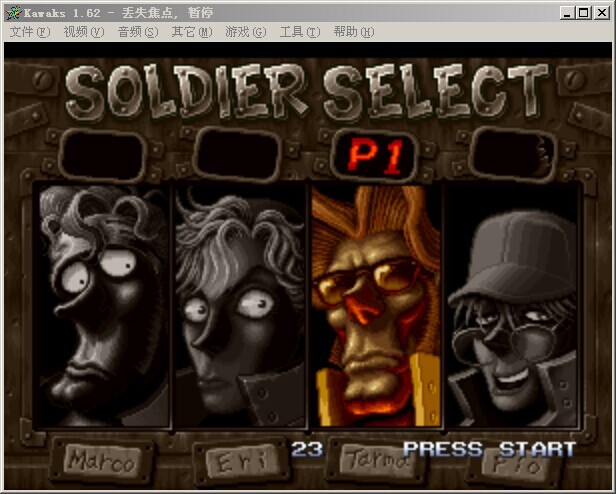Viewport: 616px width, 494px height.
Task: Open the 视频 (Video) menu
Action: [83, 32]
